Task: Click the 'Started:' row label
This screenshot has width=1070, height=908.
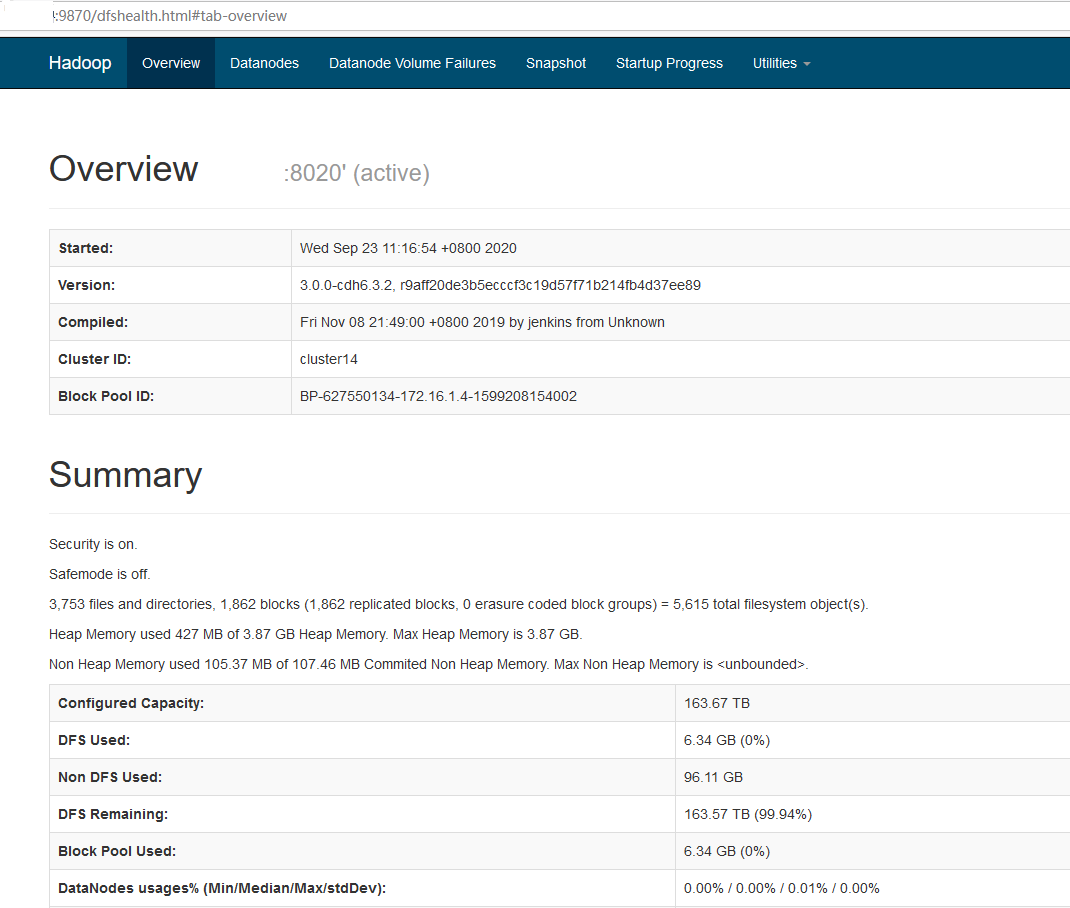Action: [86, 248]
